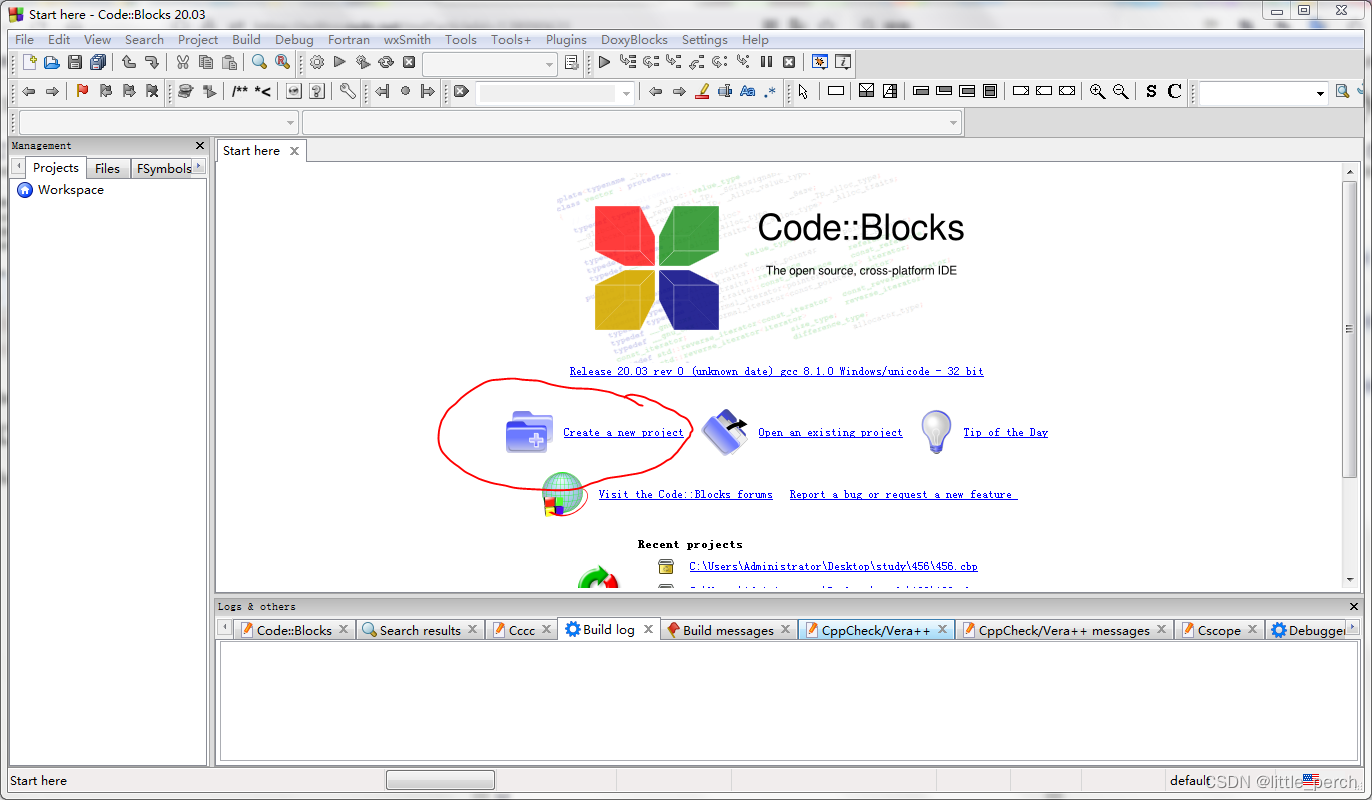Click the Debug/Continue play icon
The height and width of the screenshot is (800, 1372).
pos(604,62)
